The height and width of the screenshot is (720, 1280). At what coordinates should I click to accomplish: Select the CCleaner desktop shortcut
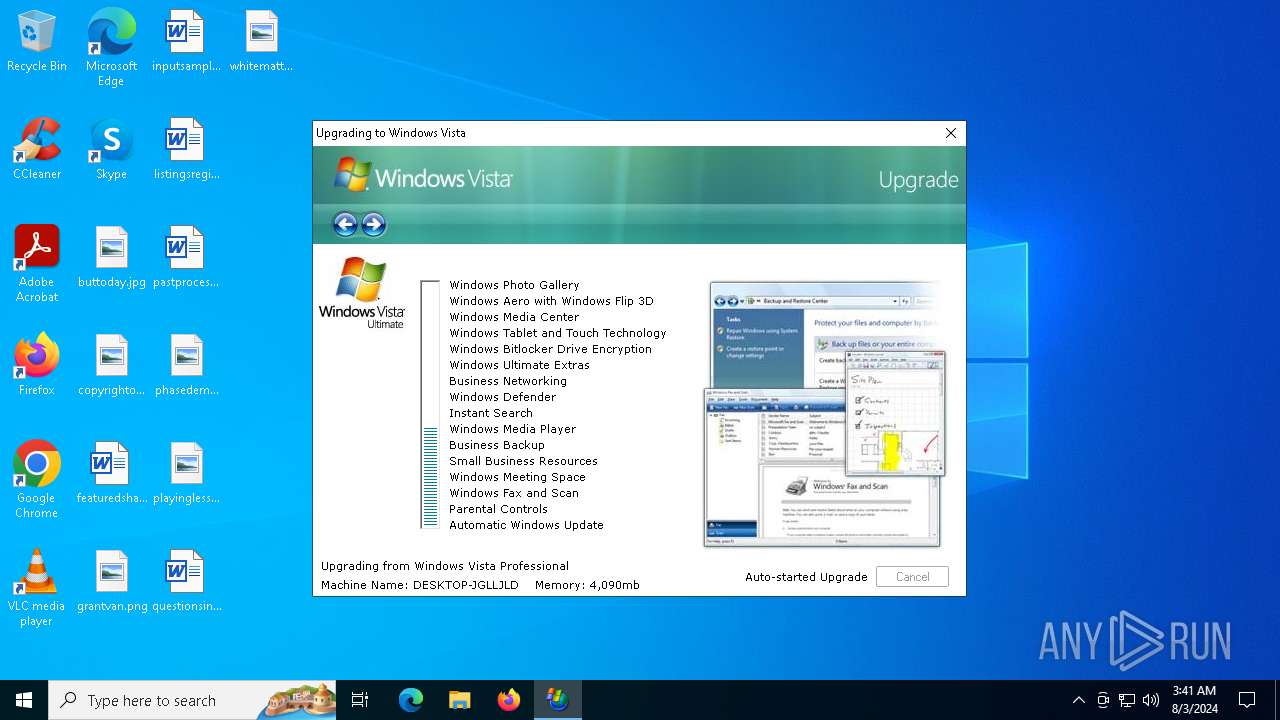(x=37, y=149)
